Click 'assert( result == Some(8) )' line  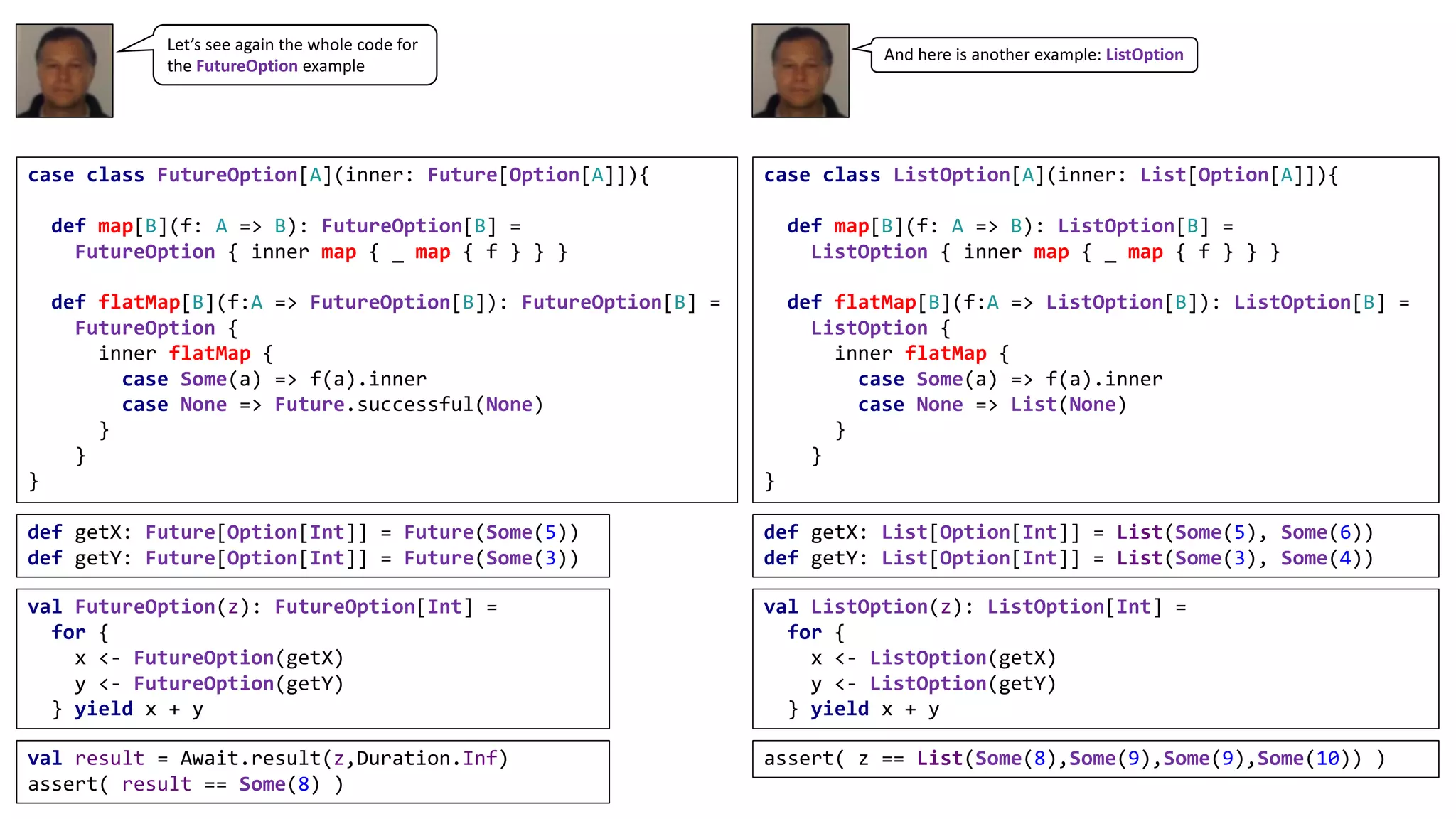(x=186, y=784)
